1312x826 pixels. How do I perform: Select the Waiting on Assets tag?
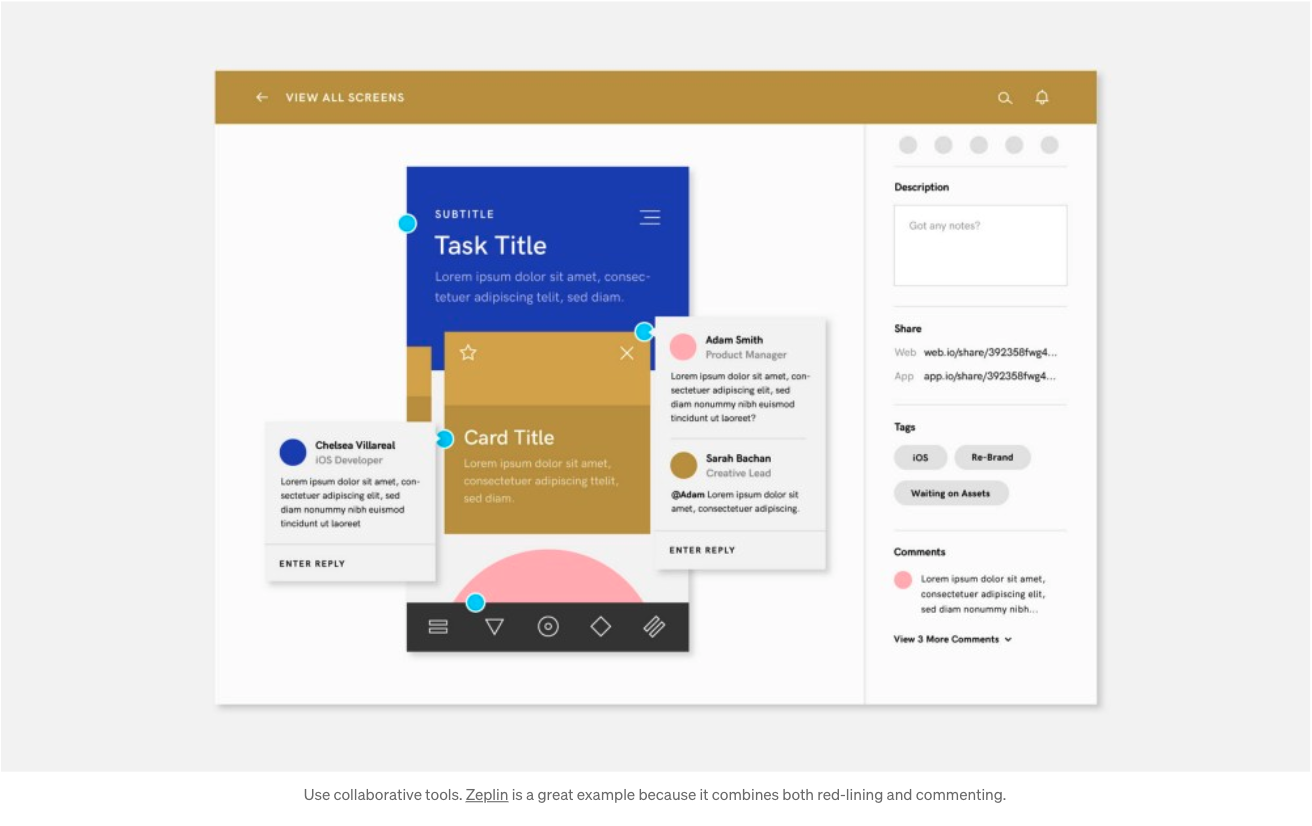click(951, 493)
